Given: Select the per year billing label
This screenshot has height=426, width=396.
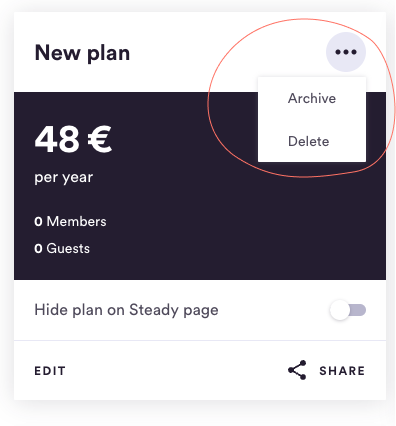Looking at the screenshot, I should pos(64,177).
